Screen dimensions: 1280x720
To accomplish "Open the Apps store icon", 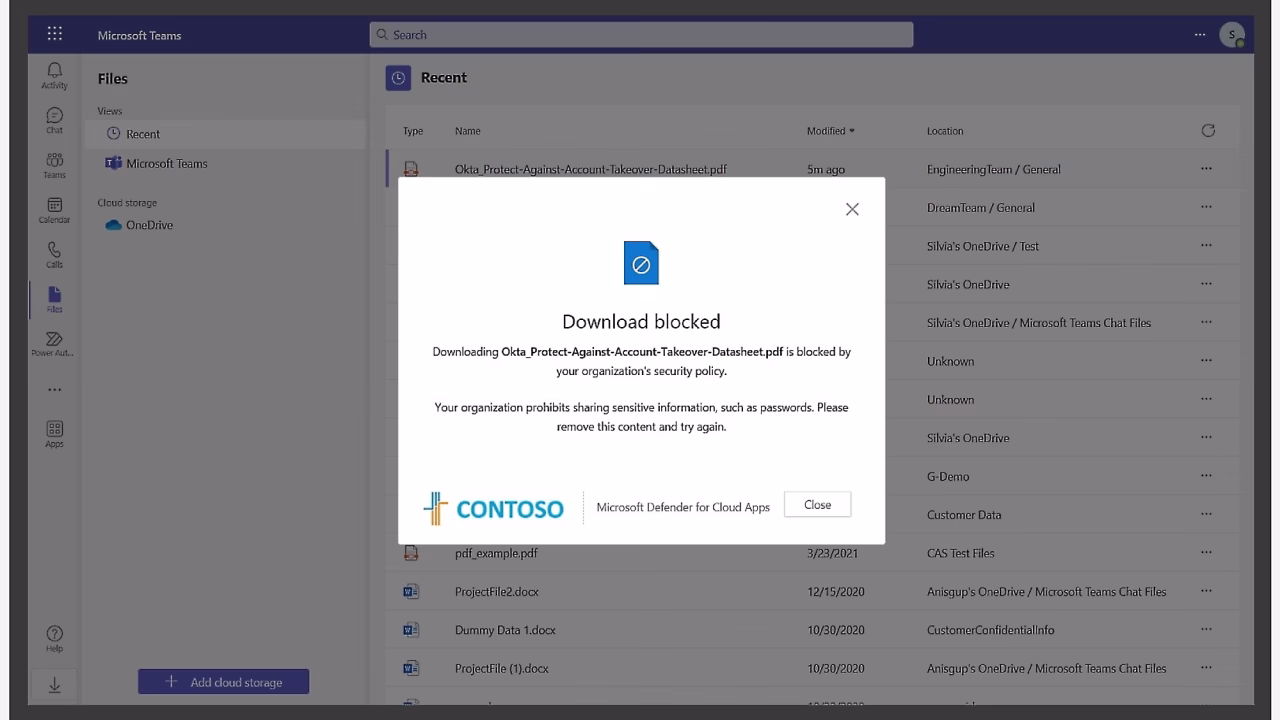I will (x=54, y=434).
